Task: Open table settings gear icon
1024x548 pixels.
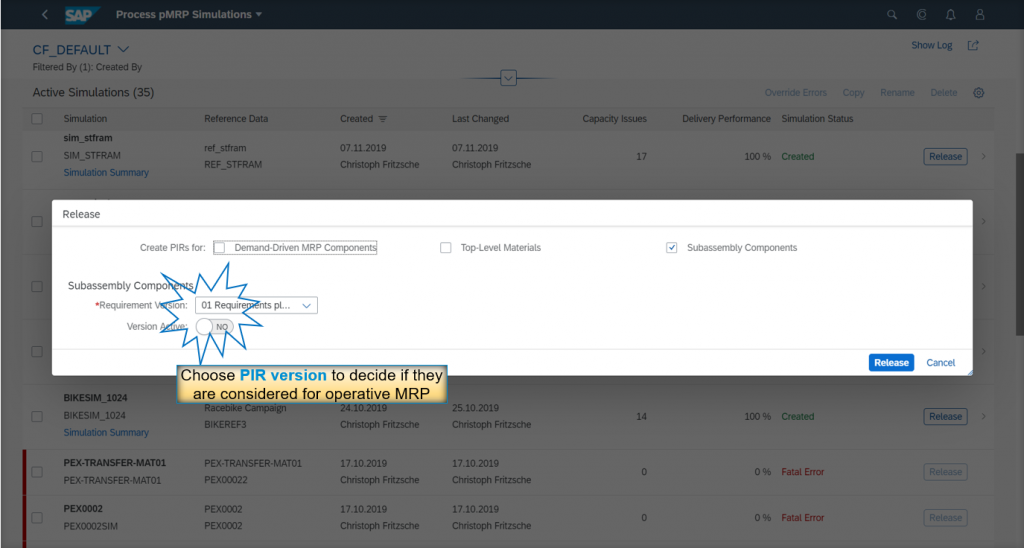Action: 978,93
